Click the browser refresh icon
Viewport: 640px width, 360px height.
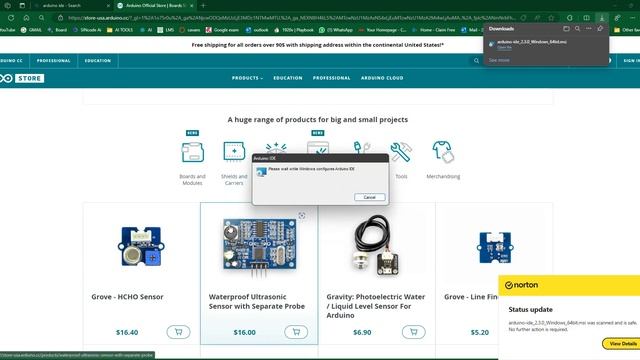coord(11,18)
